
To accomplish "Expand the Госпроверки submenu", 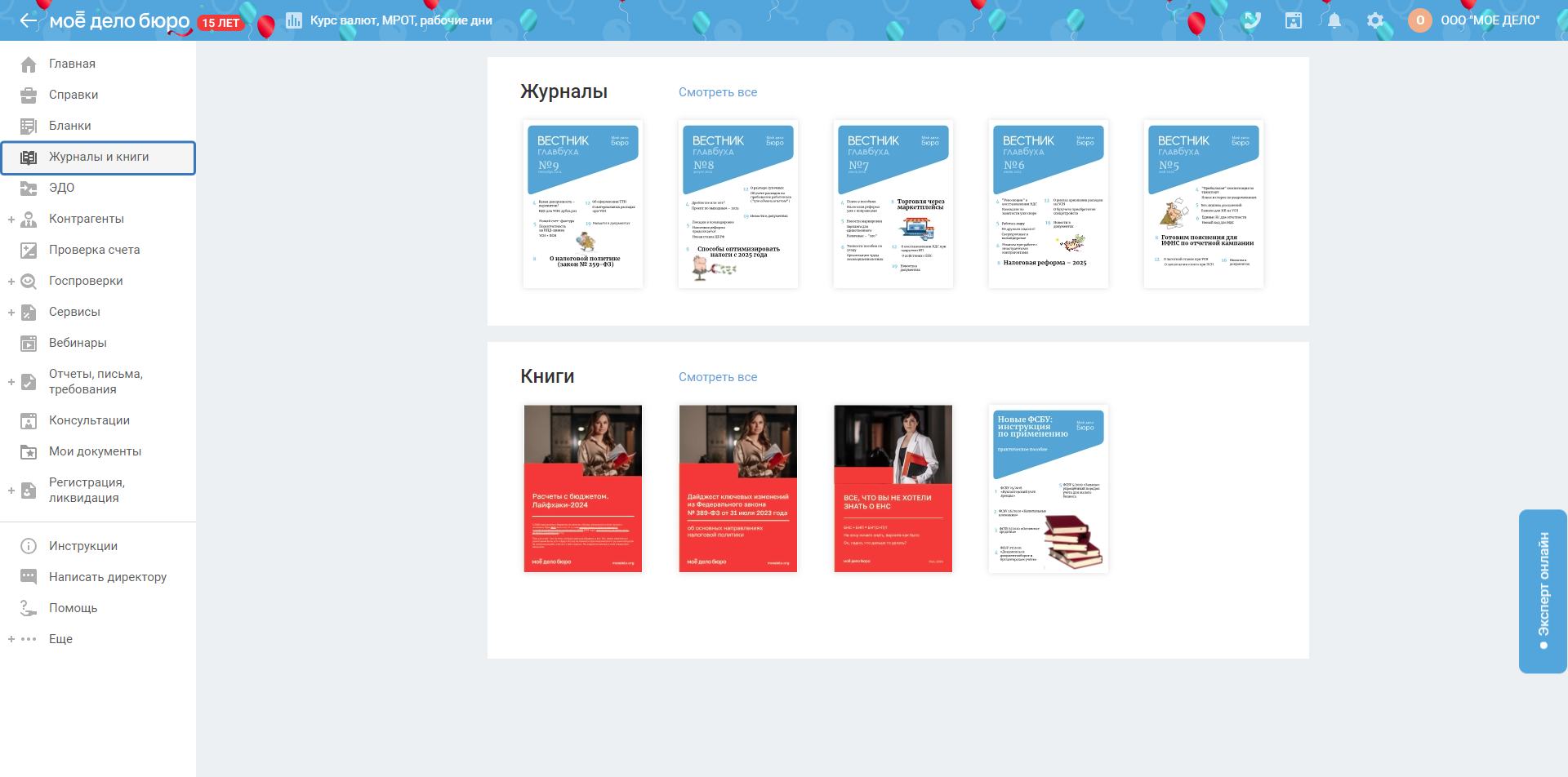I will coord(11,282).
